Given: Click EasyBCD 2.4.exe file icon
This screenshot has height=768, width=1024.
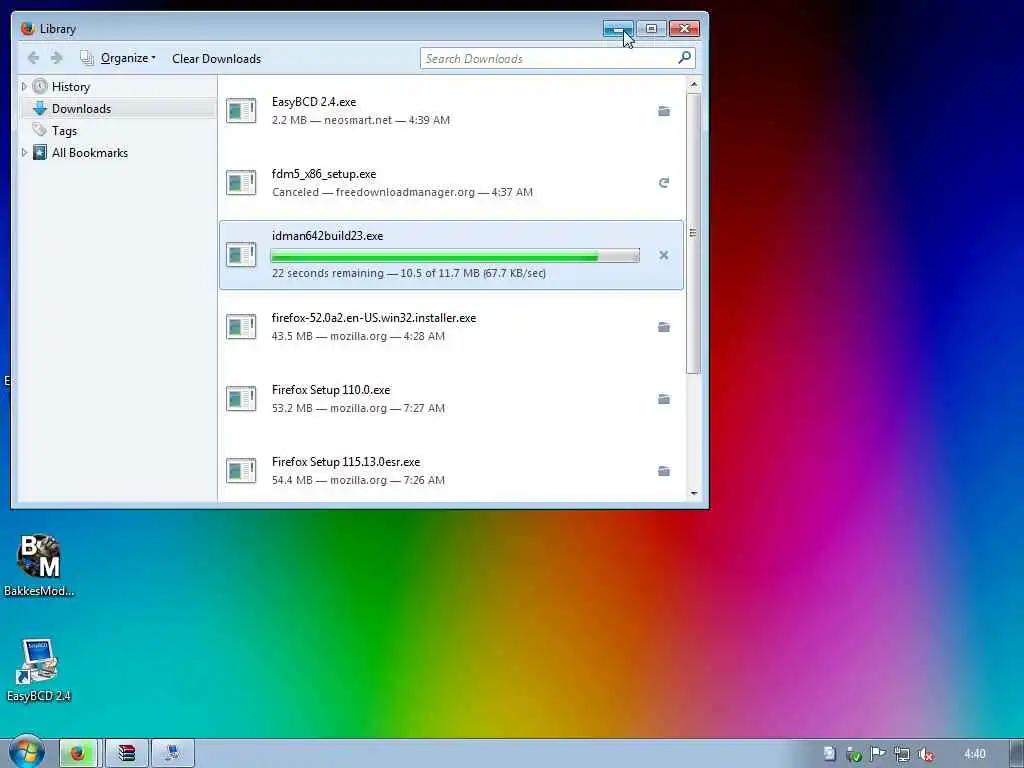Looking at the screenshot, I should [x=241, y=110].
